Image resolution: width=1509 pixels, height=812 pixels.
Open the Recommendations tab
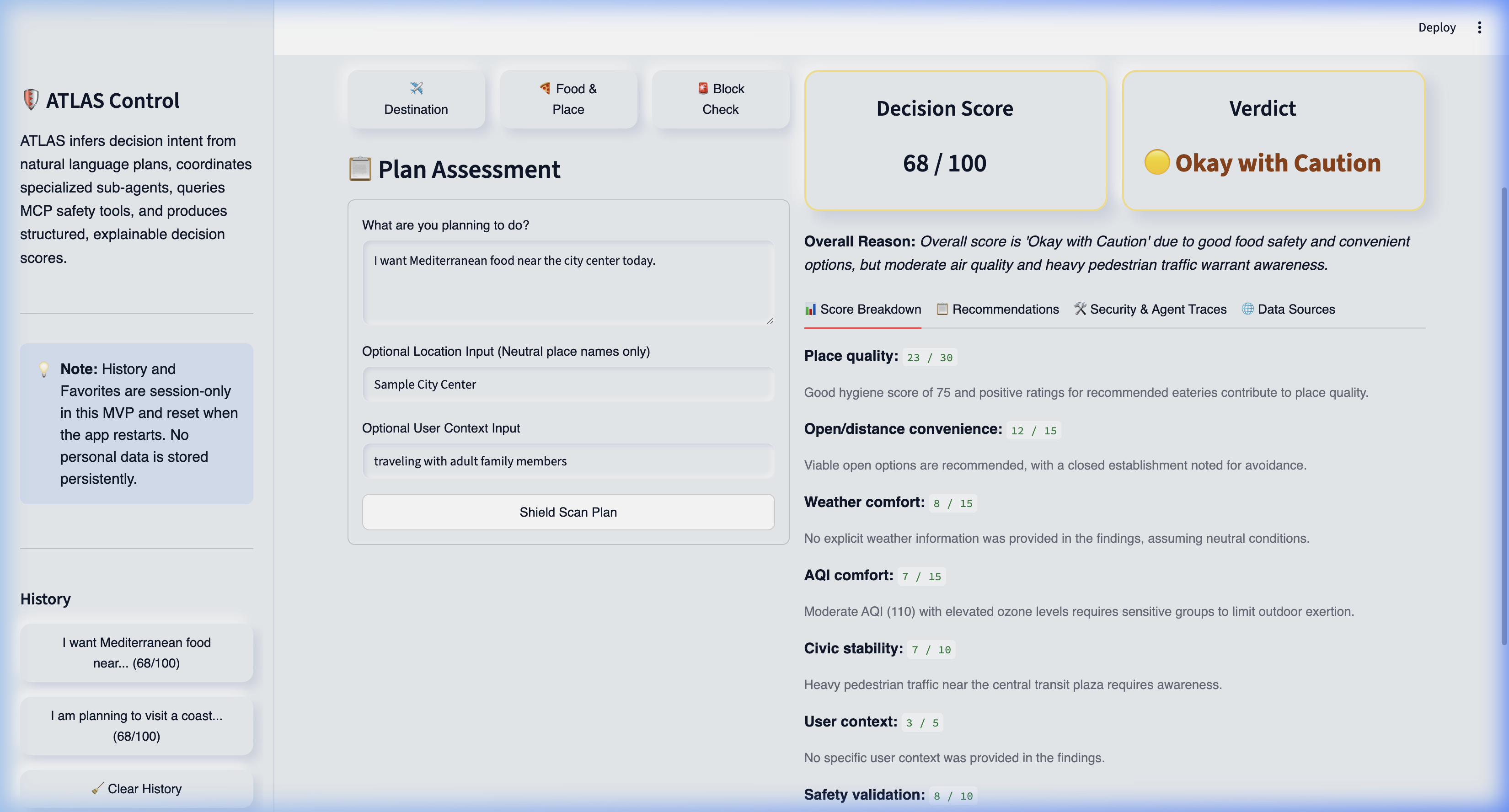click(998, 310)
